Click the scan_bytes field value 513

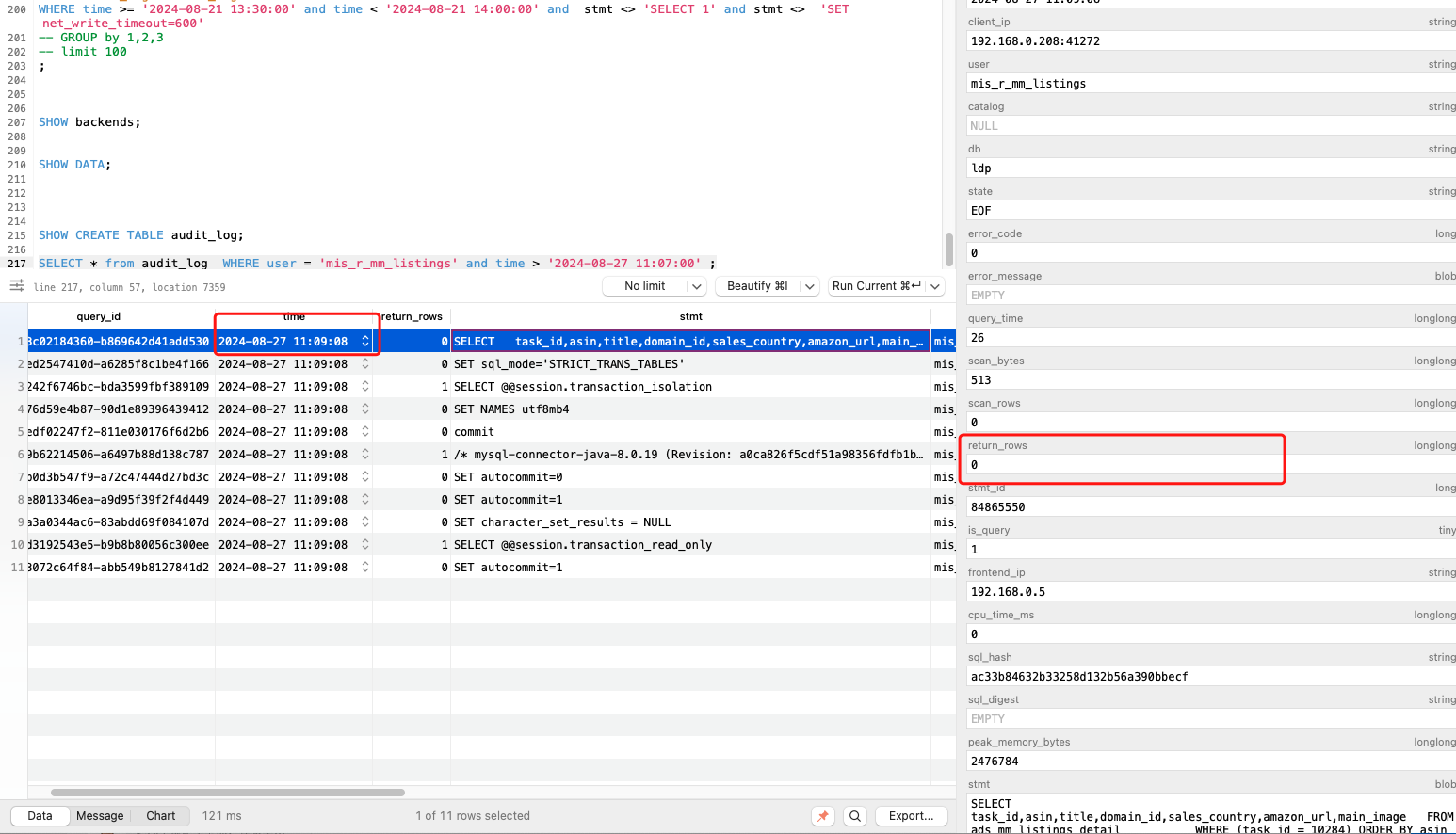[x=1211, y=380]
